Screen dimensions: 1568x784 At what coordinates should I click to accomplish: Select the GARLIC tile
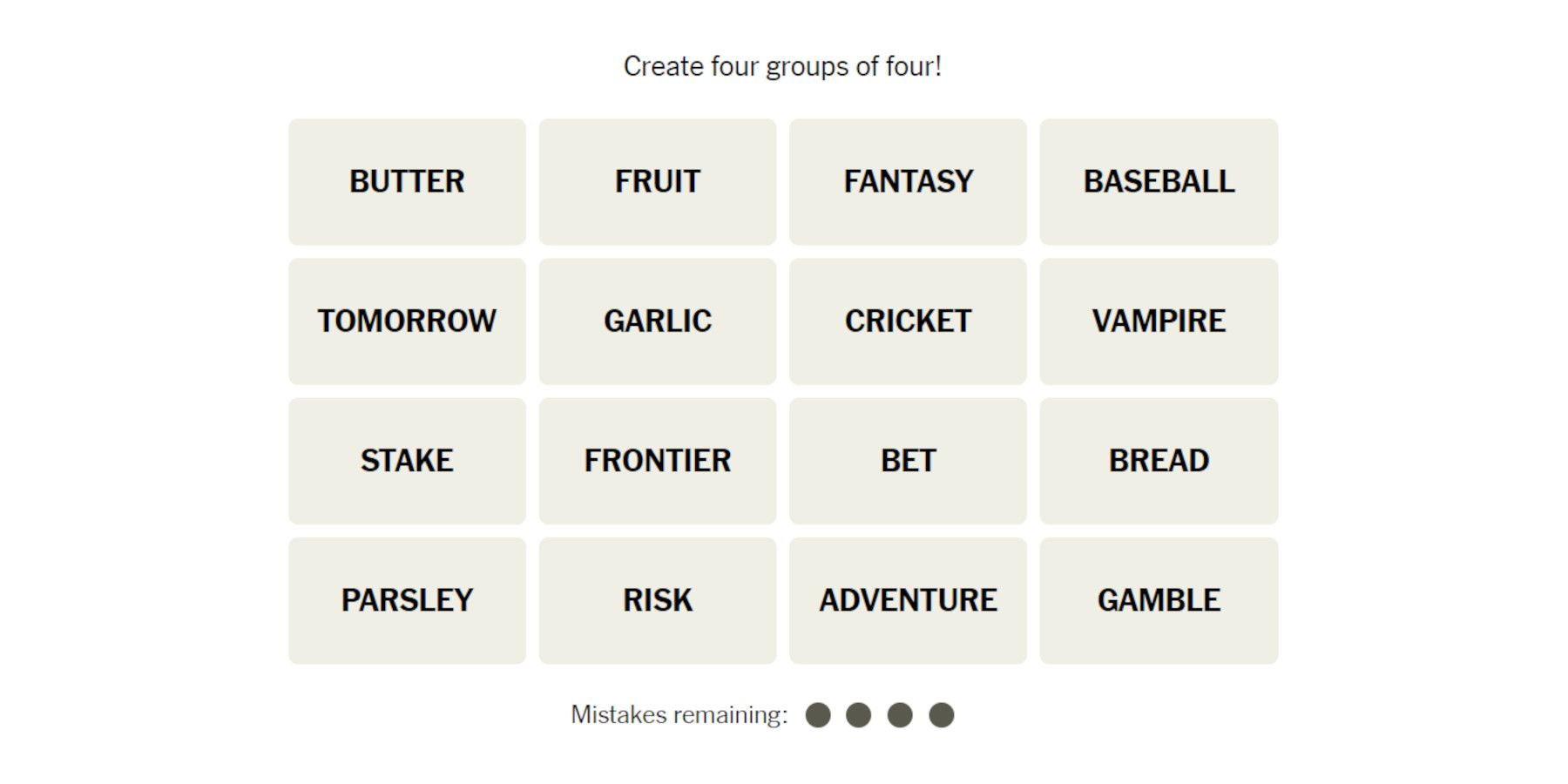point(658,321)
